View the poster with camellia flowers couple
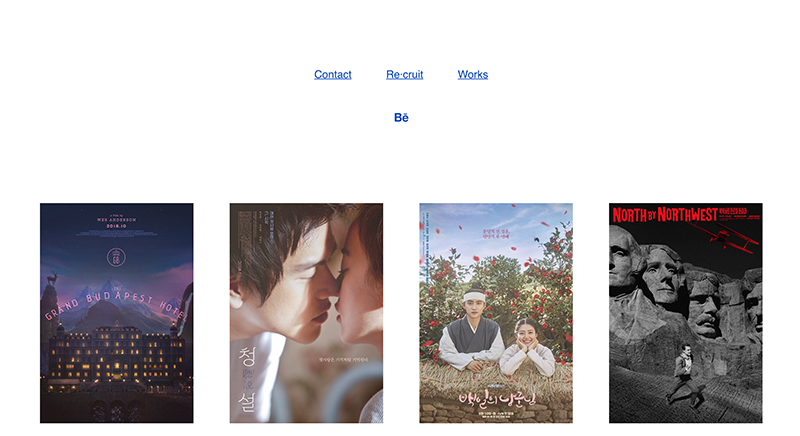The width and height of the screenshot is (800, 436). tap(496, 313)
